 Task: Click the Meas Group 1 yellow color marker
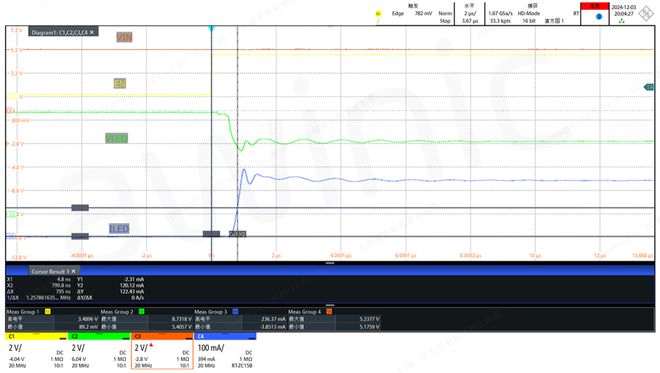[x=48, y=312]
